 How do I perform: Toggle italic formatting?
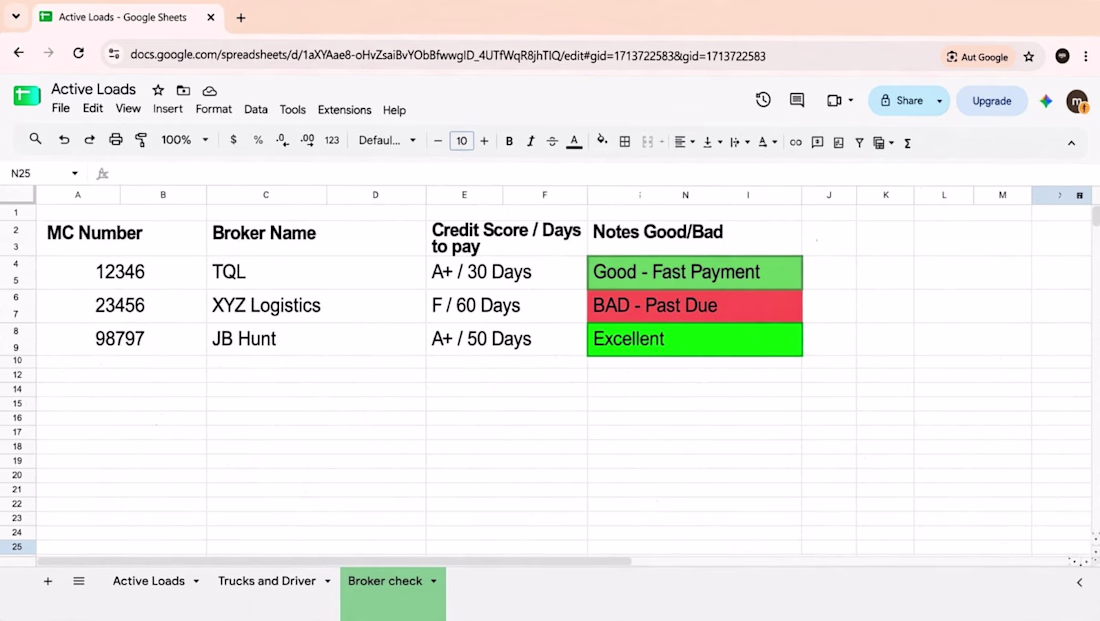click(531, 142)
